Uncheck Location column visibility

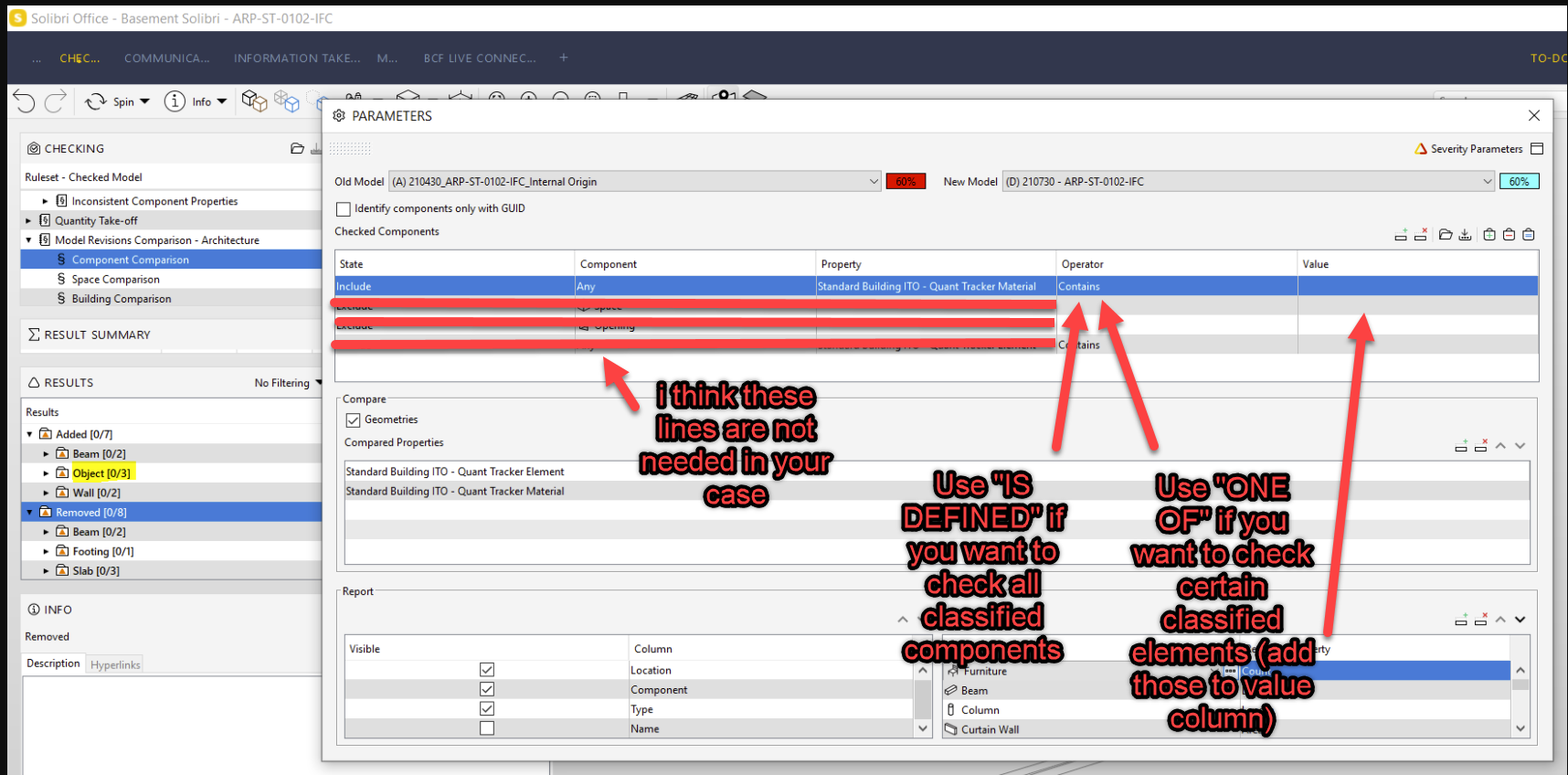pos(487,670)
